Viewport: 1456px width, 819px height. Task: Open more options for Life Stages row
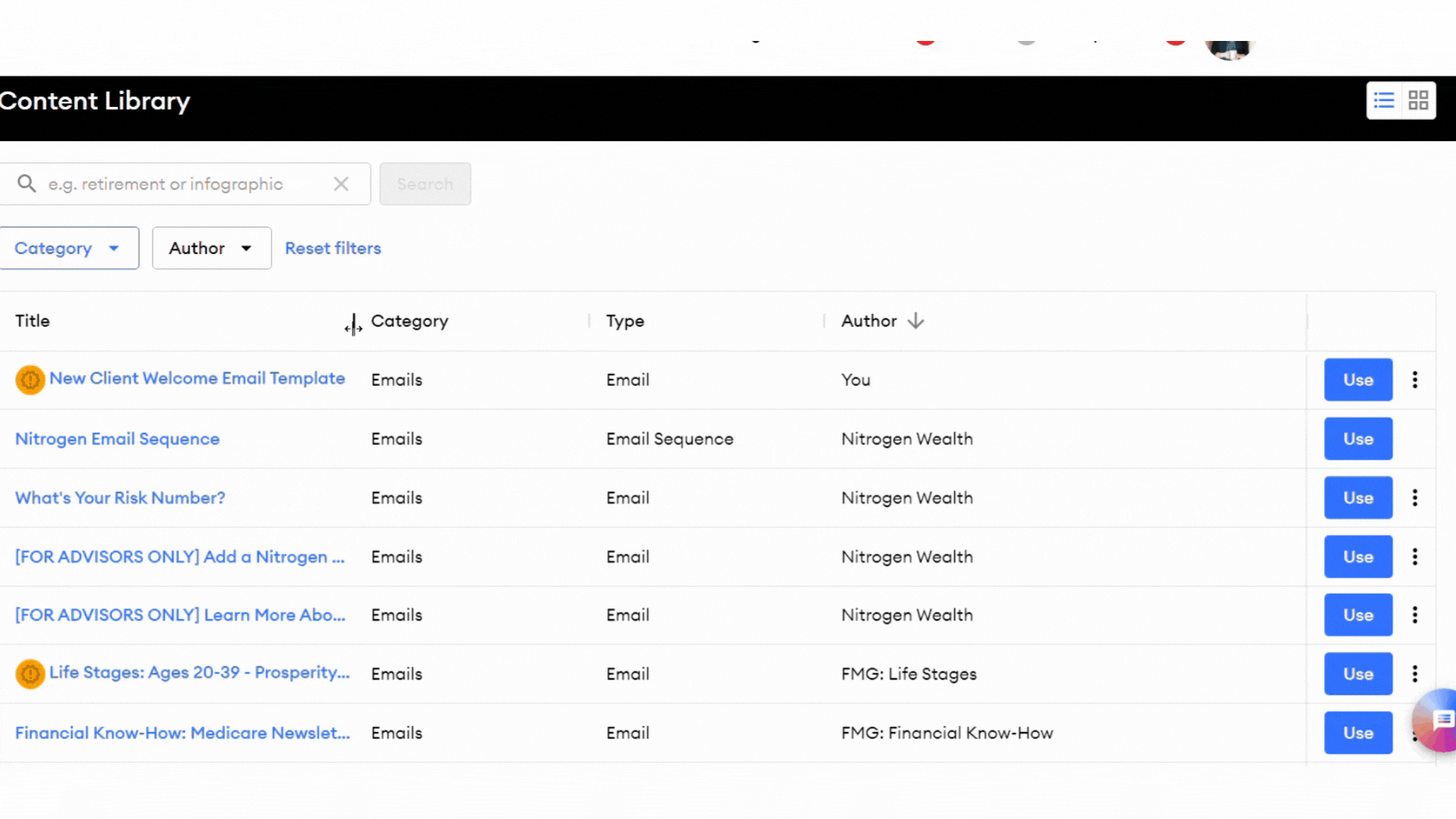pyautogui.click(x=1414, y=673)
